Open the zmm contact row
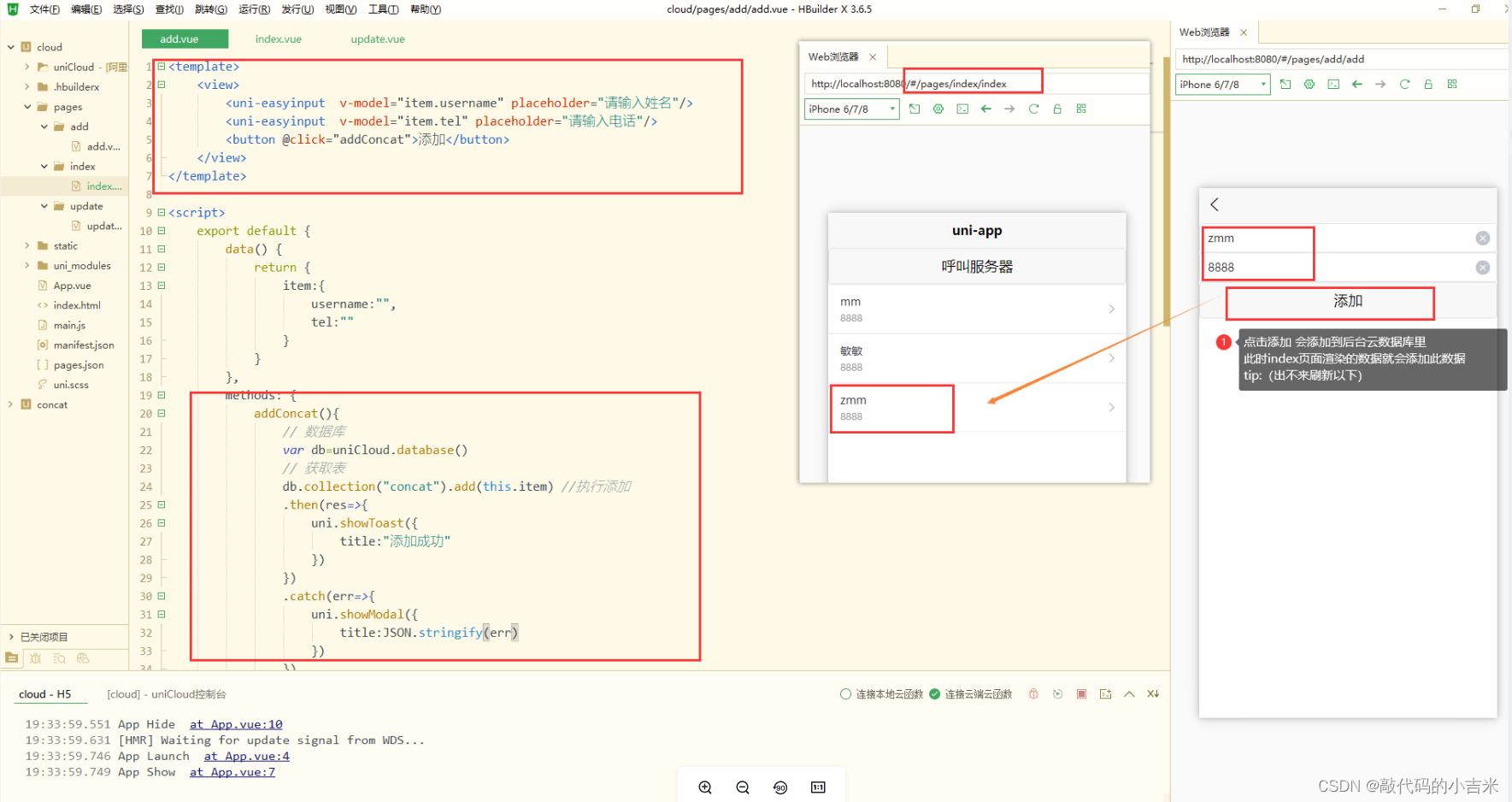1512x802 pixels. tap(977, 408)
